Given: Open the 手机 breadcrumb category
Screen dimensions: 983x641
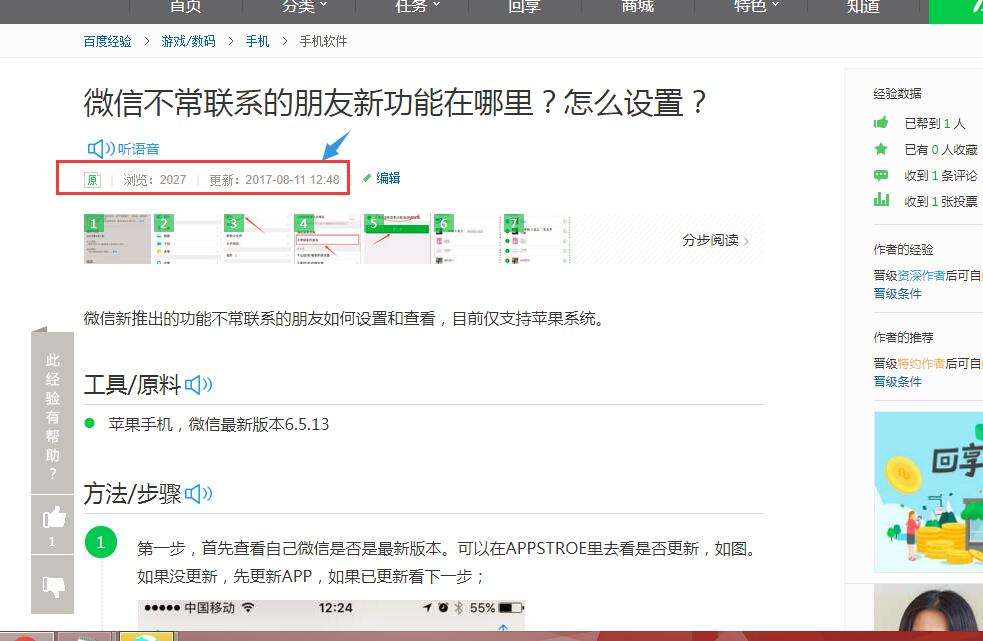Looking at the screenshot, I should [x=257, y=41].
